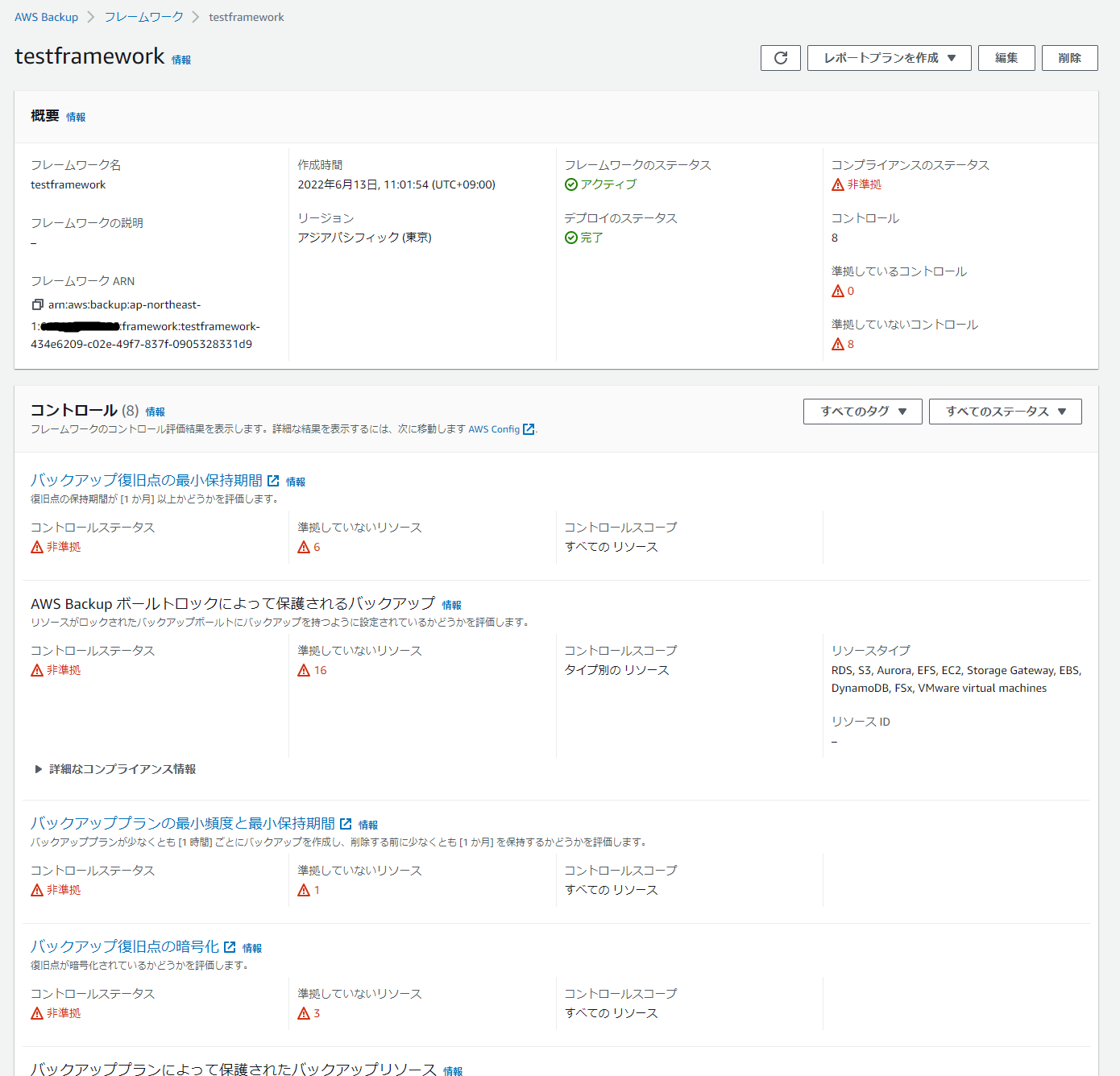Screen dimensions: 1120x1076
Task: Click warning icon next to 準拠していないコントロール 8
Action: (x=838, y=344)
